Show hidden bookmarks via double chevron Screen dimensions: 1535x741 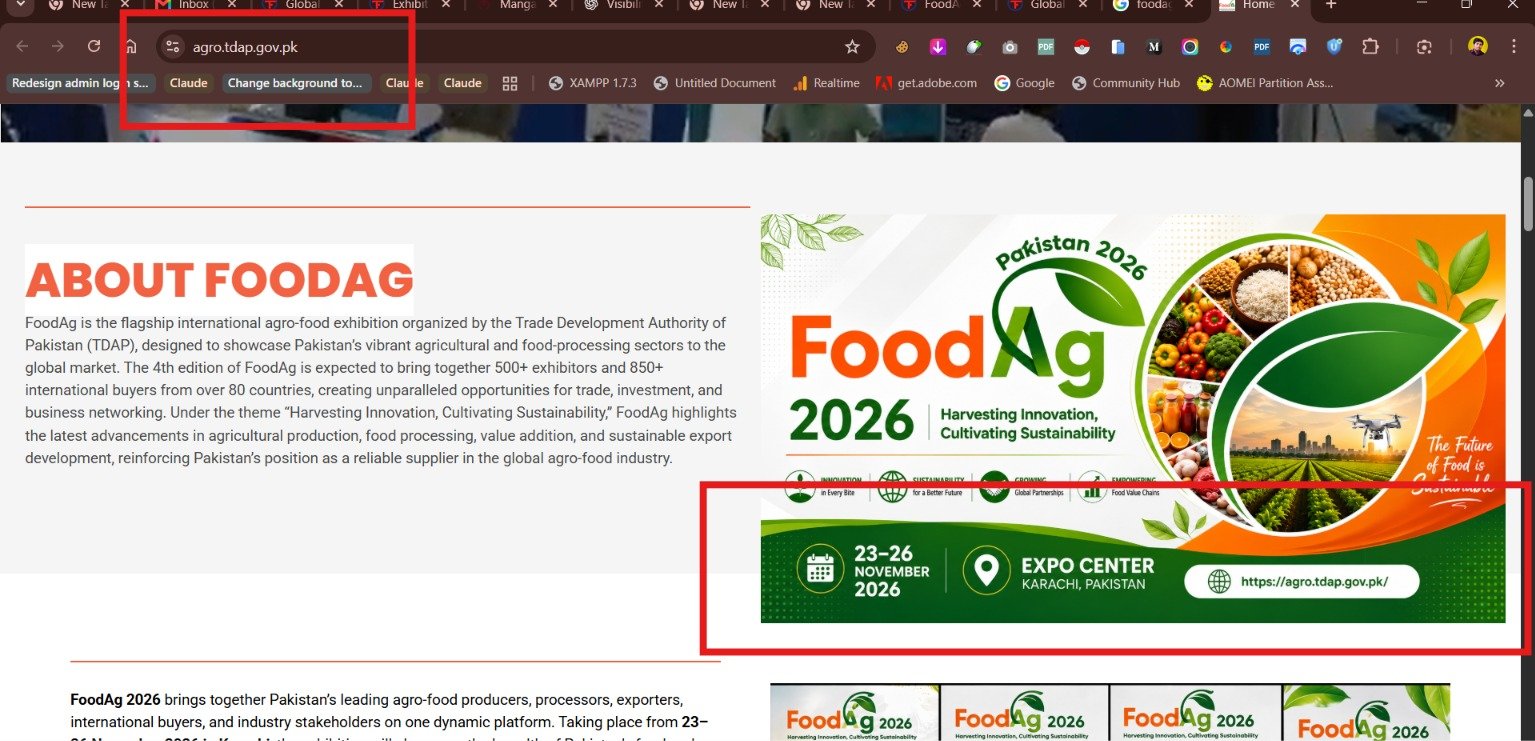click(1499, 83)
